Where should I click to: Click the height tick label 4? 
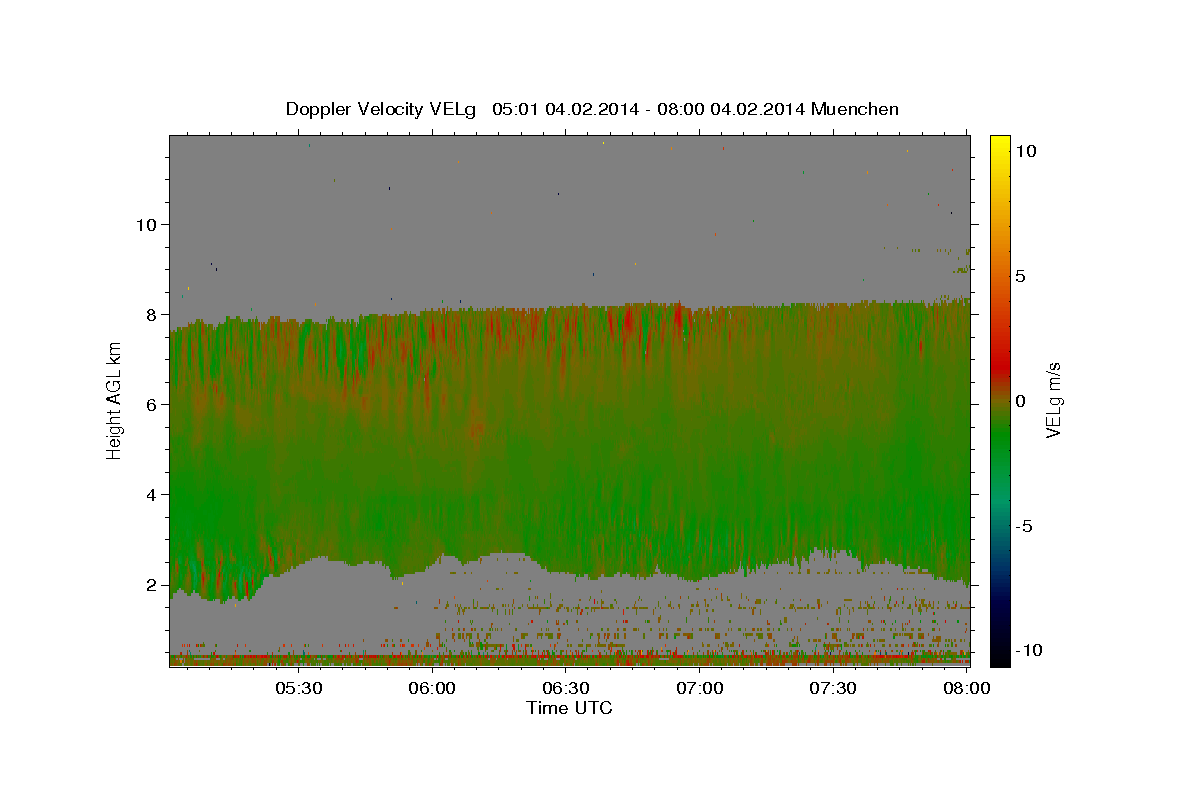(151, 494)
